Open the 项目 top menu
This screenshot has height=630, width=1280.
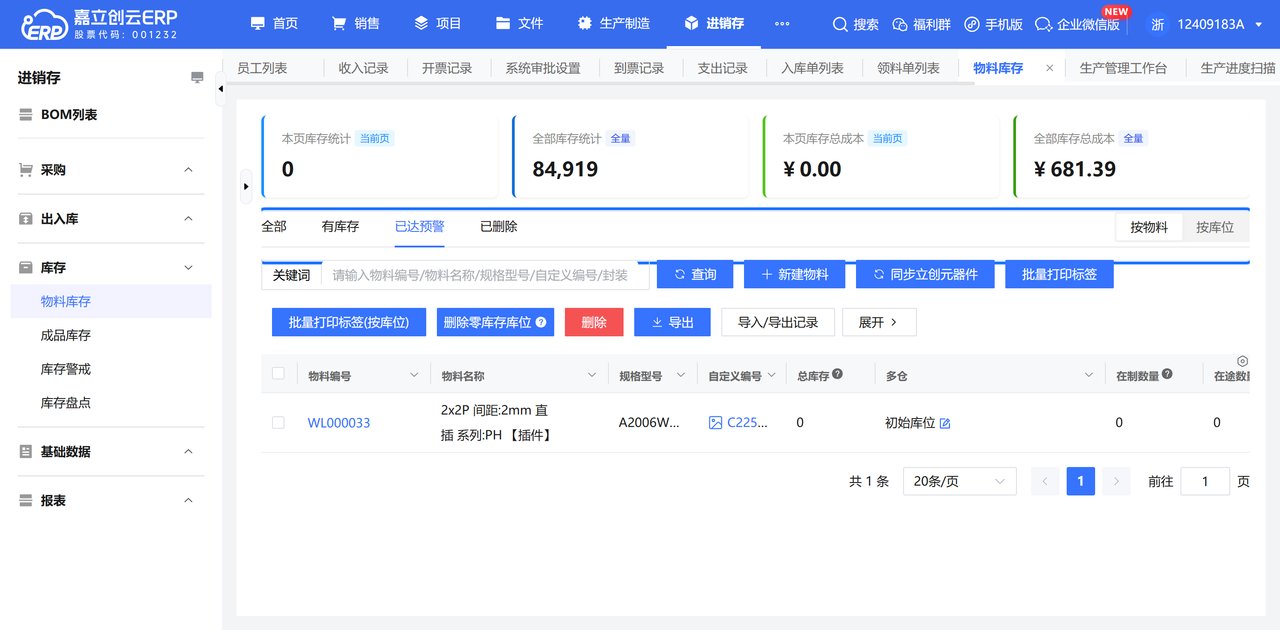[x=438, y=24]
